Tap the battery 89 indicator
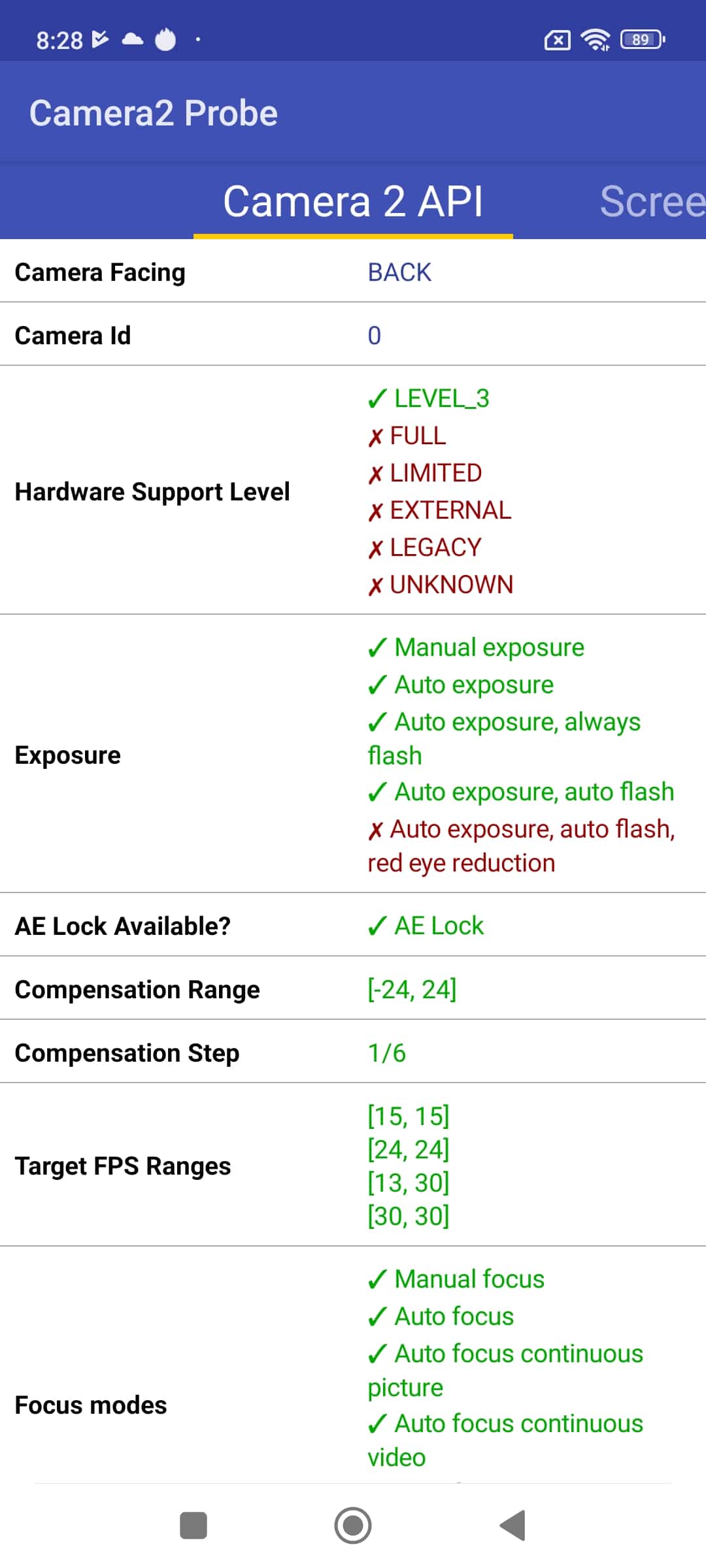 click(643, 40)
